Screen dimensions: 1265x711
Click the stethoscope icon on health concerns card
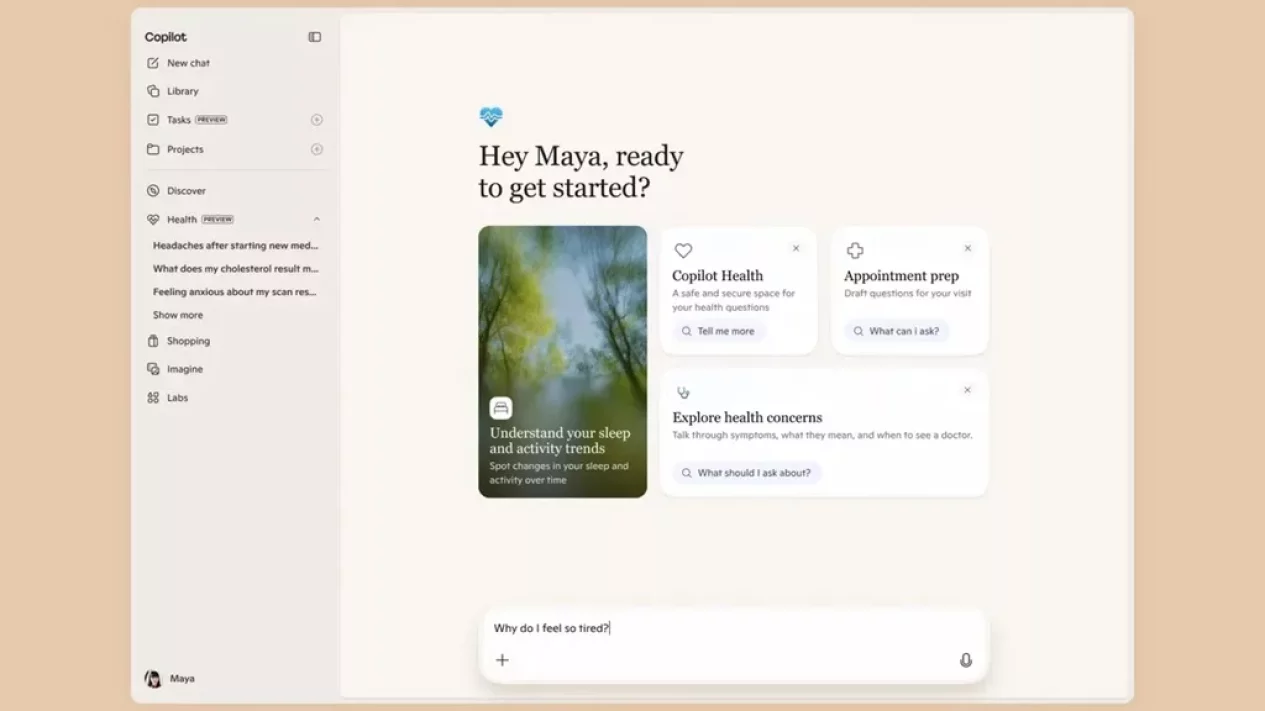coord(683,393)
